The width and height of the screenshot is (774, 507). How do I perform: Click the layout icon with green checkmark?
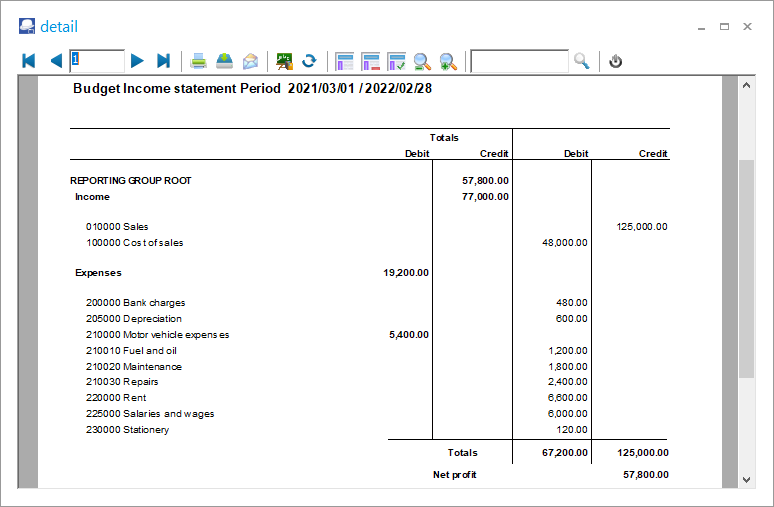coord(396,61)
